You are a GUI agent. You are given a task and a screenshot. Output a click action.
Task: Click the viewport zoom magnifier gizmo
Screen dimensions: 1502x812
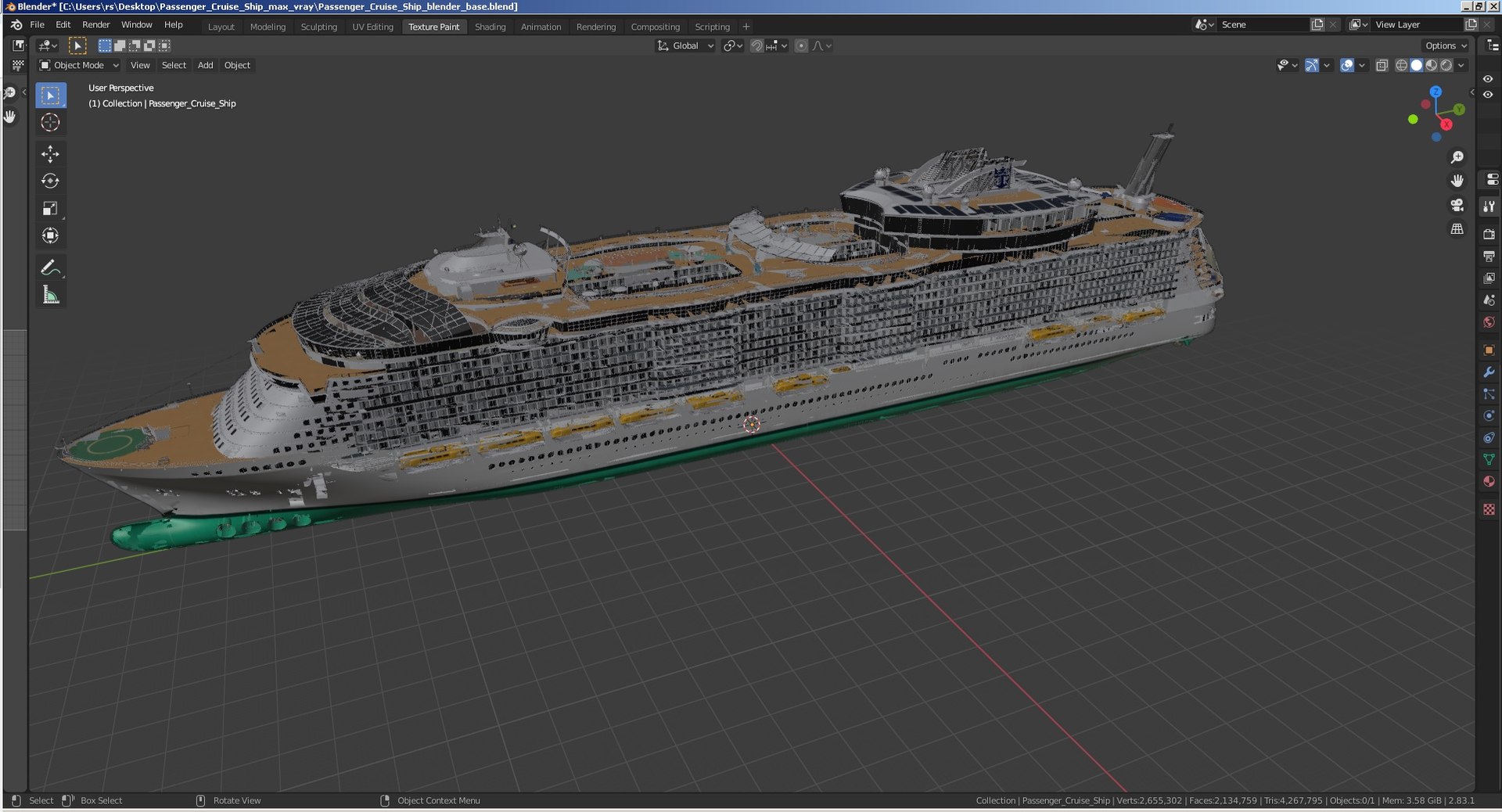tap(1457, 157)
